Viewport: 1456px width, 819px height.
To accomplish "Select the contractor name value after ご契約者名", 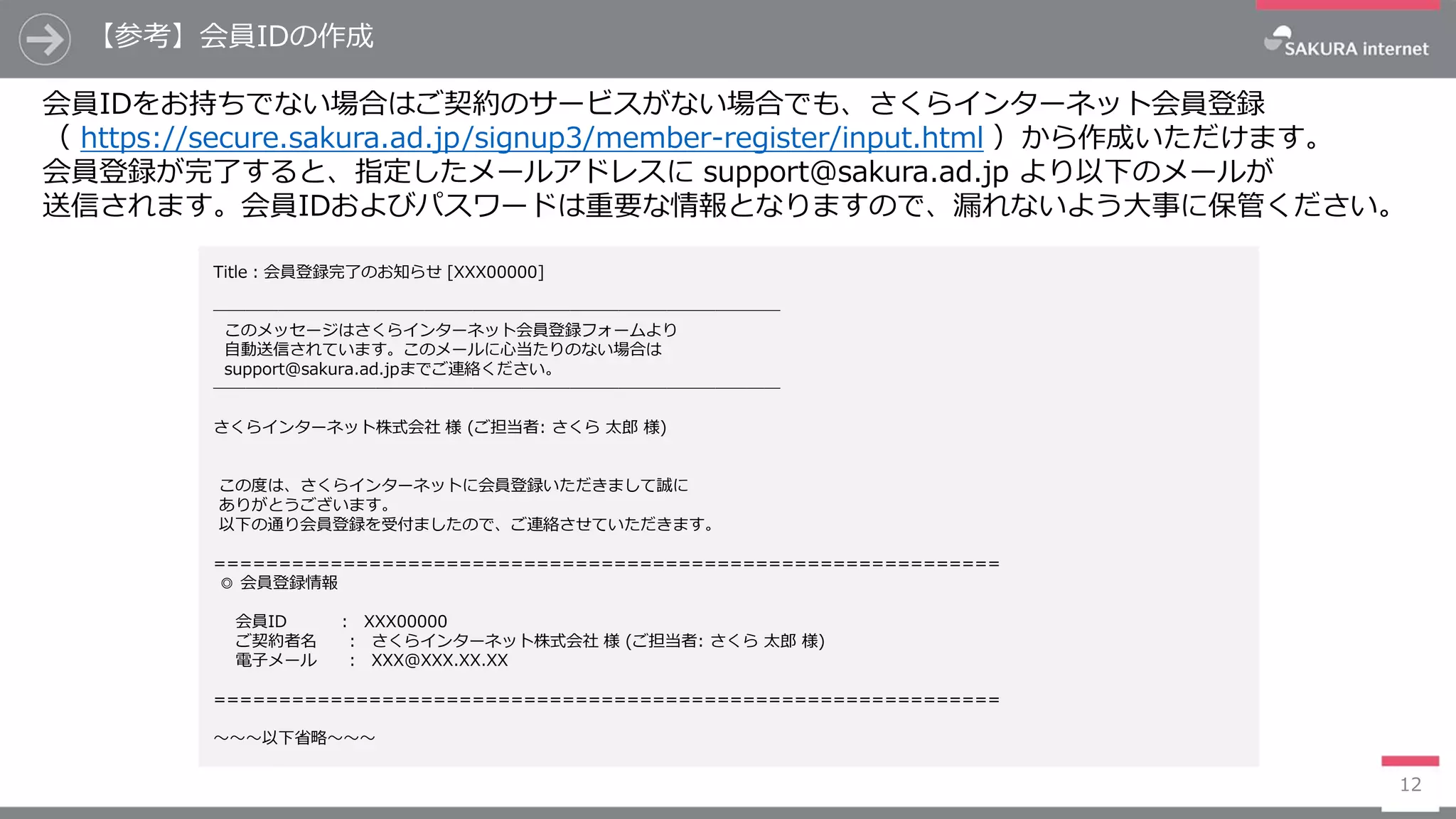I will (598, 641).
